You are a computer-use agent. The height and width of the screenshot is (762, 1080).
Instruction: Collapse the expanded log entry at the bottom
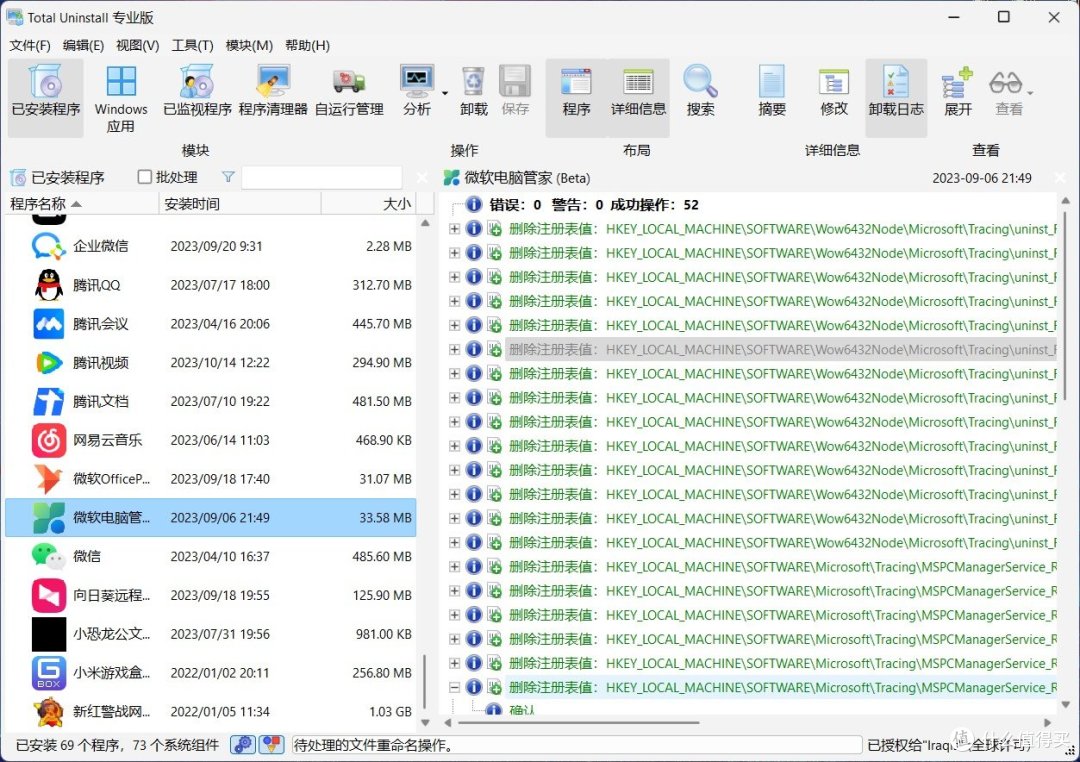[x=455, y=687]
